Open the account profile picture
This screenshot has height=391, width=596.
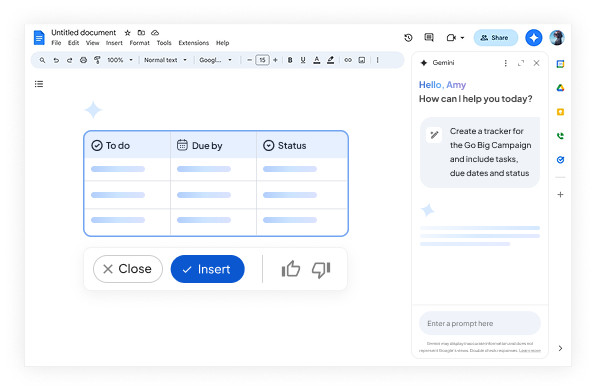[x=557, y=38]
